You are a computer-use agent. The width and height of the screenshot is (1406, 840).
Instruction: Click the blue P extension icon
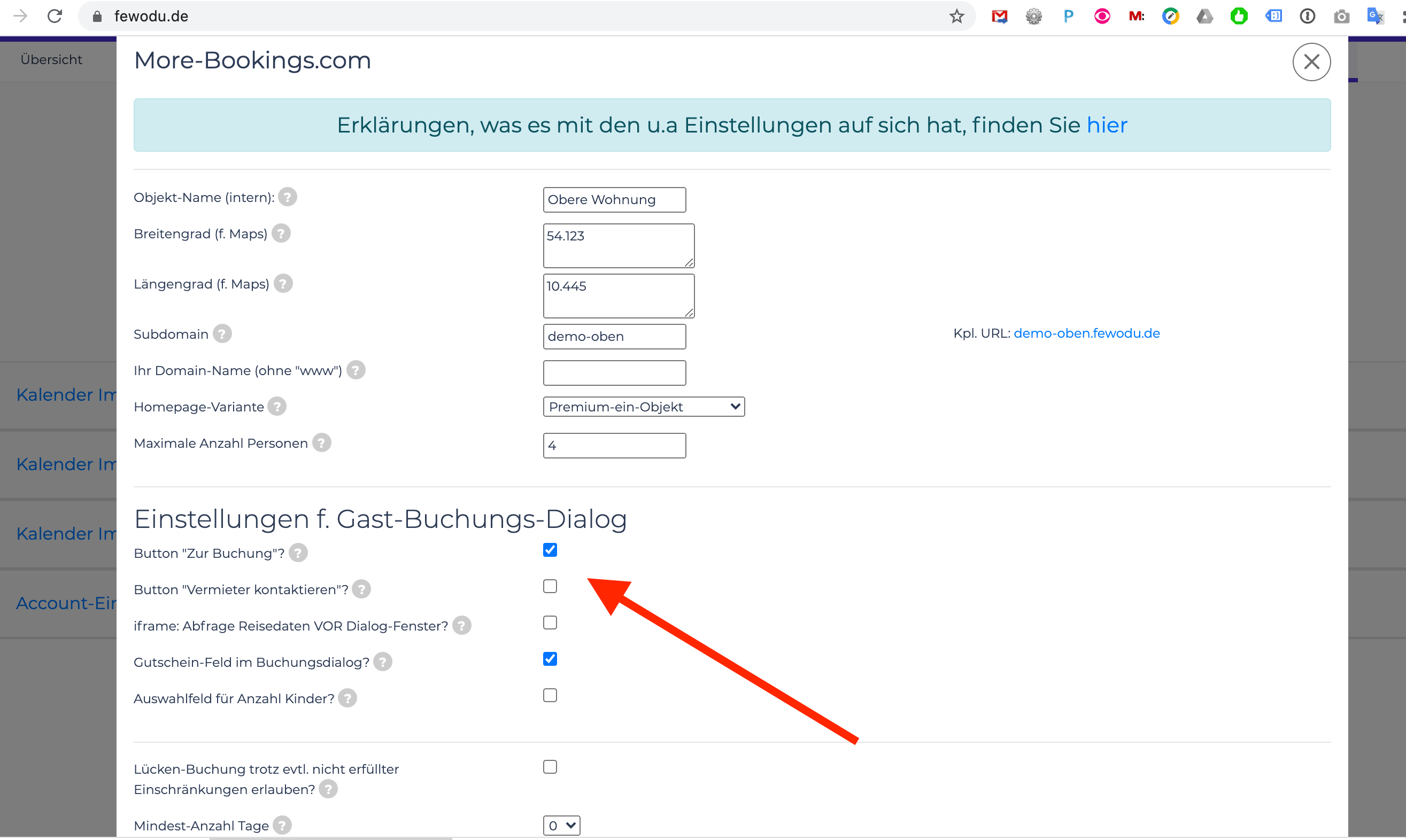coord(1068,17)
